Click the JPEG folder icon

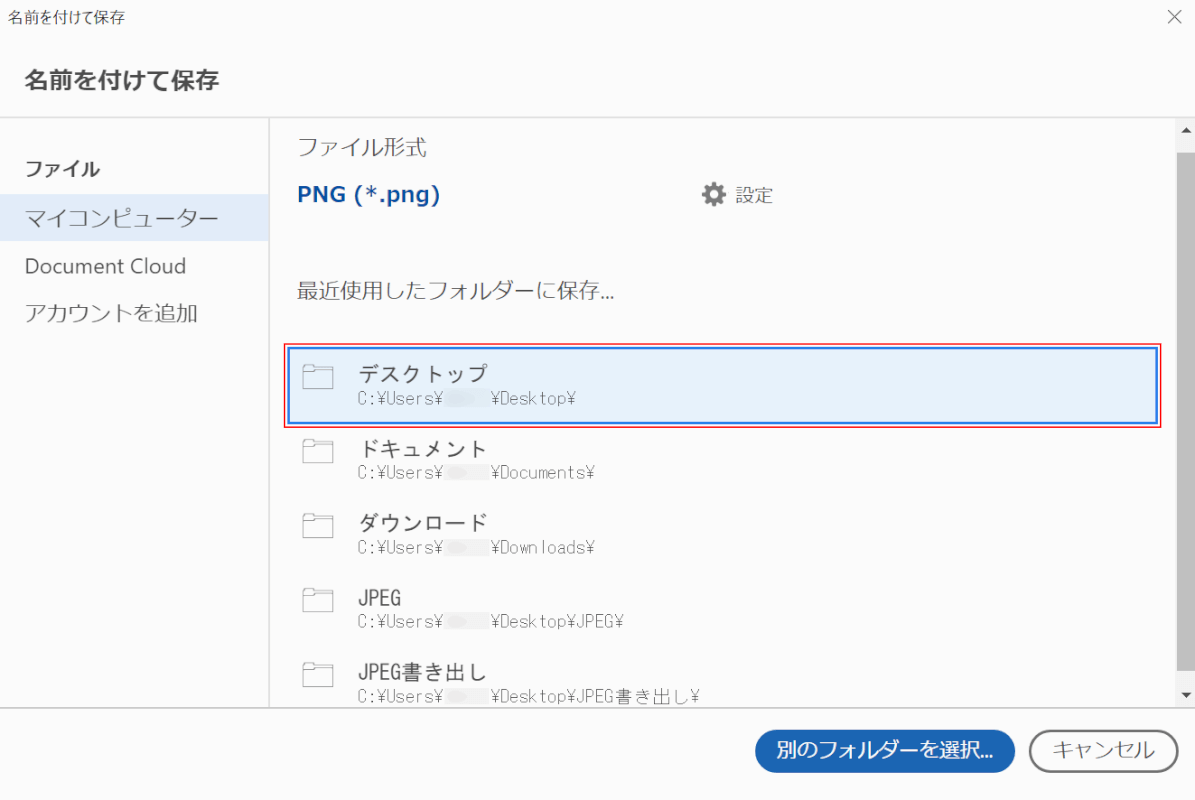318,600
